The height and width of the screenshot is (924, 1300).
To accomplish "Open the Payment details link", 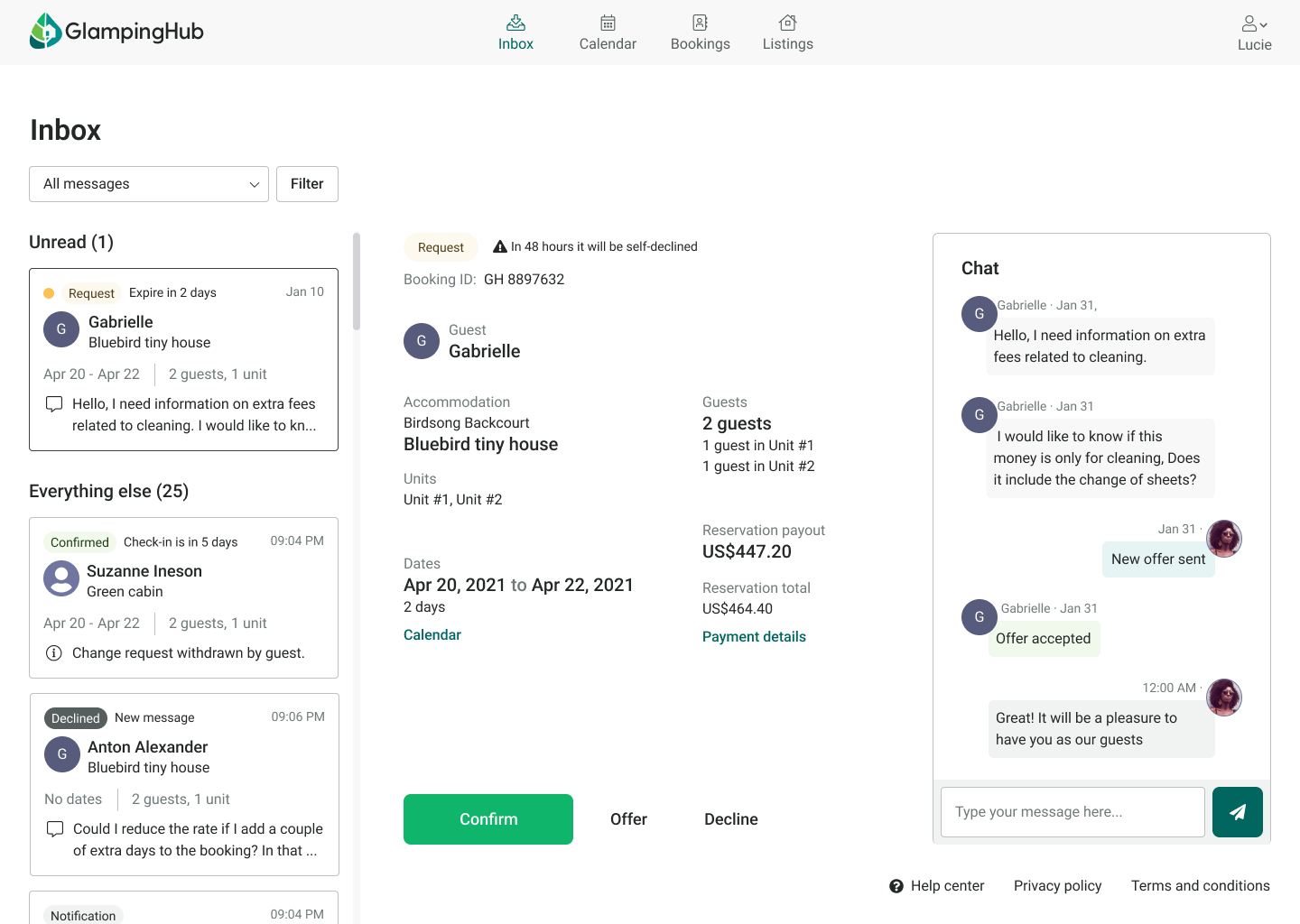I will (x=754, y=637).
